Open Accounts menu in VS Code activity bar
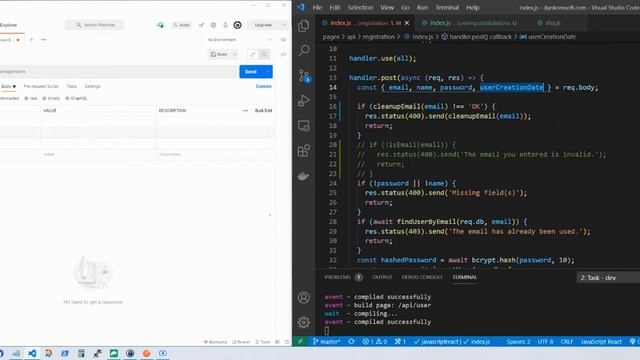 pos(303,297)
